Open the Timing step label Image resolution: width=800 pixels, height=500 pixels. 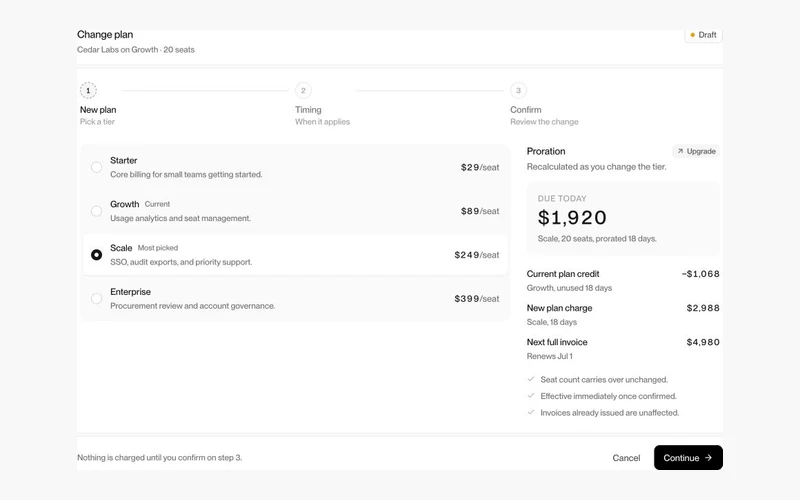308,110
